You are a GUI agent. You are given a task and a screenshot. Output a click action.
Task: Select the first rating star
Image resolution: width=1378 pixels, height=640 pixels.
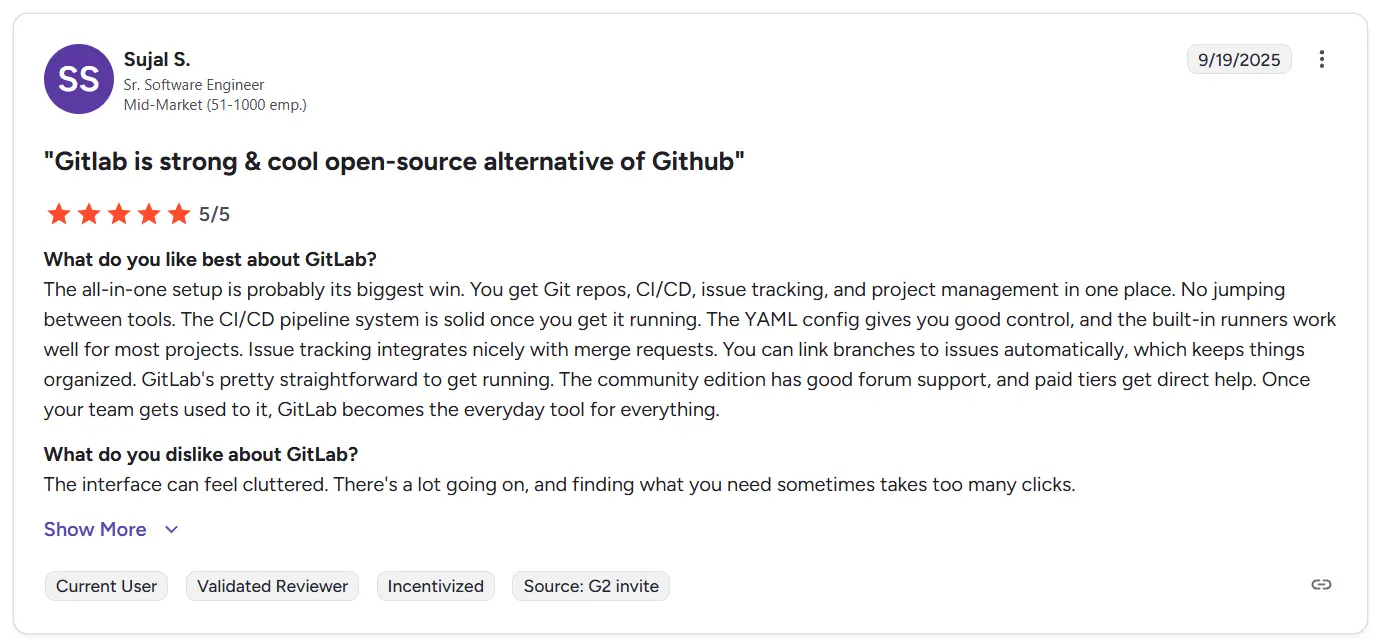(59, 213)
